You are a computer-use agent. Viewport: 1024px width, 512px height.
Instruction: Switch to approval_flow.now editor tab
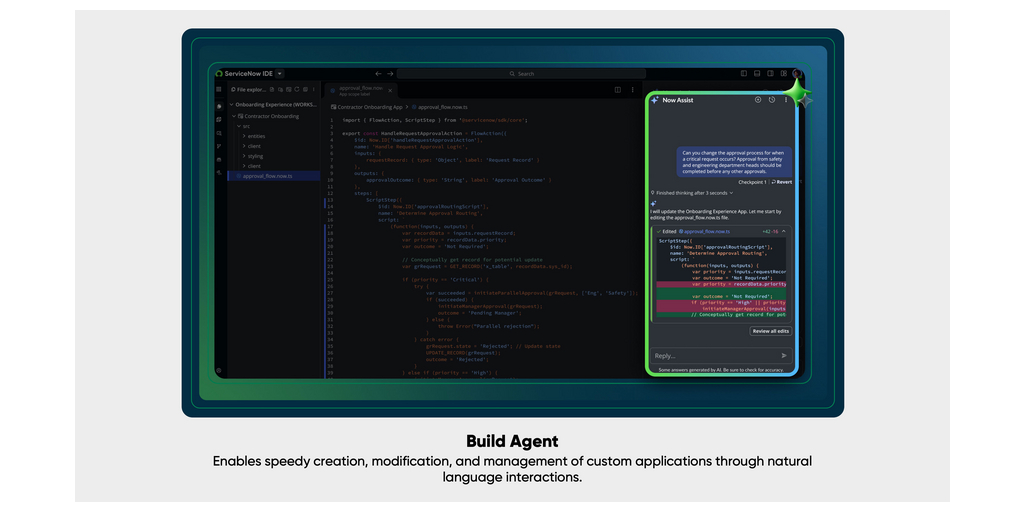[x=360, y=90]
